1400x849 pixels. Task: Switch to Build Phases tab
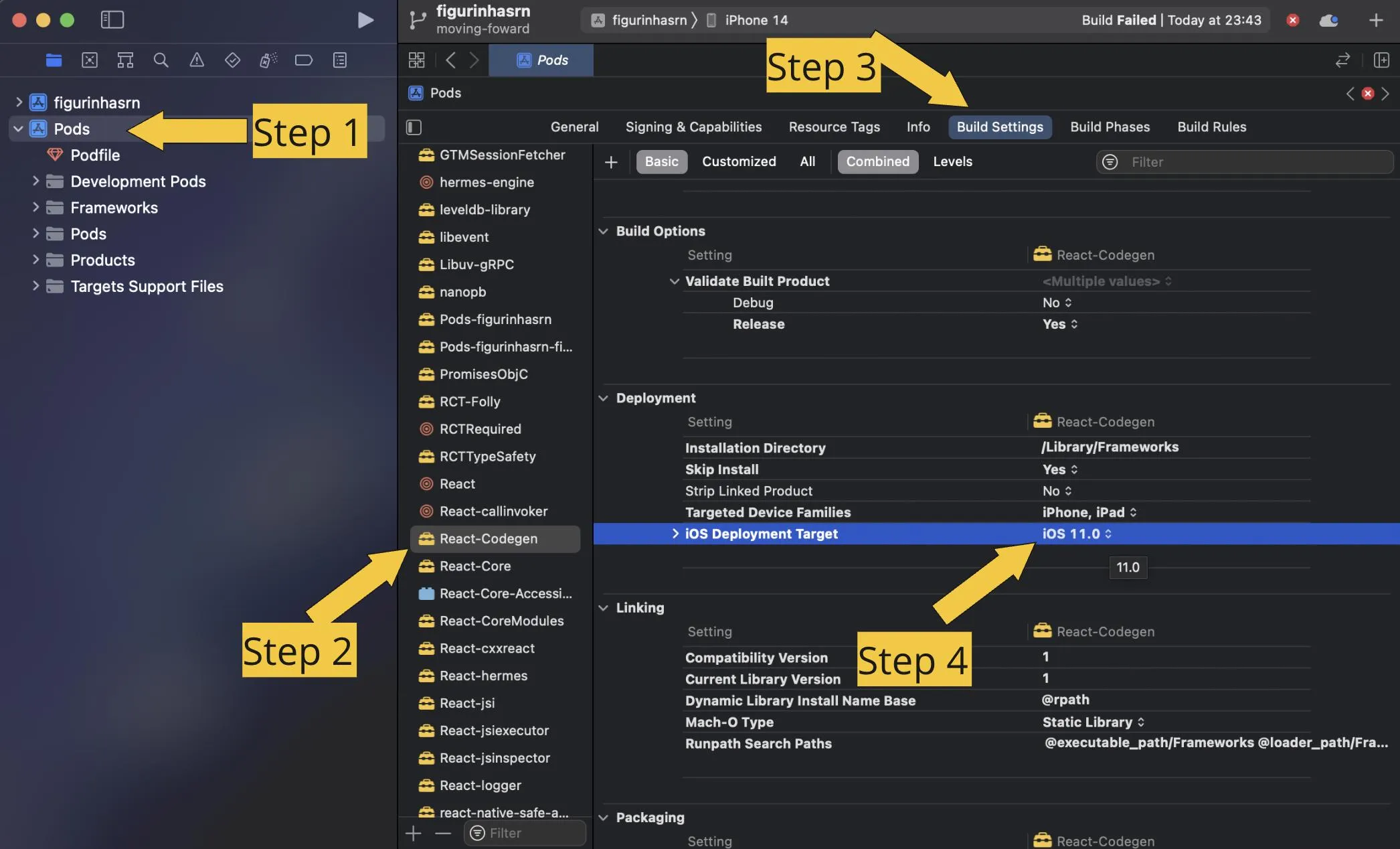pos(1110,127)
